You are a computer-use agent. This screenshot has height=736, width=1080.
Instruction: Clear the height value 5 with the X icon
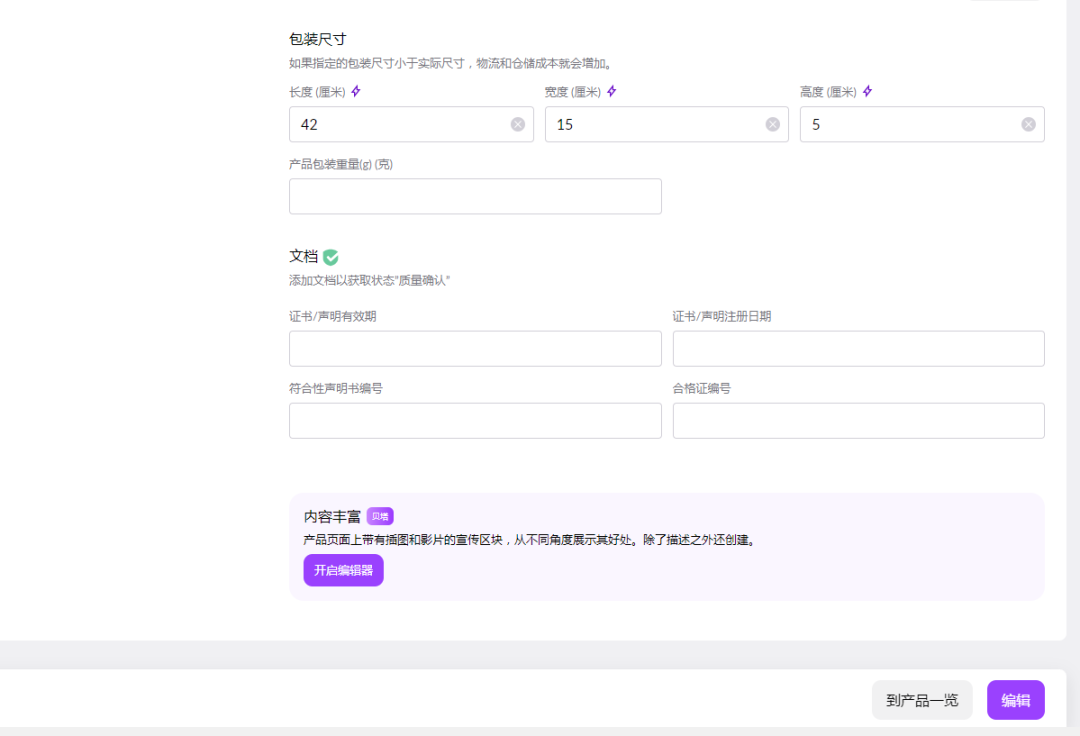tap(1028, 124)
